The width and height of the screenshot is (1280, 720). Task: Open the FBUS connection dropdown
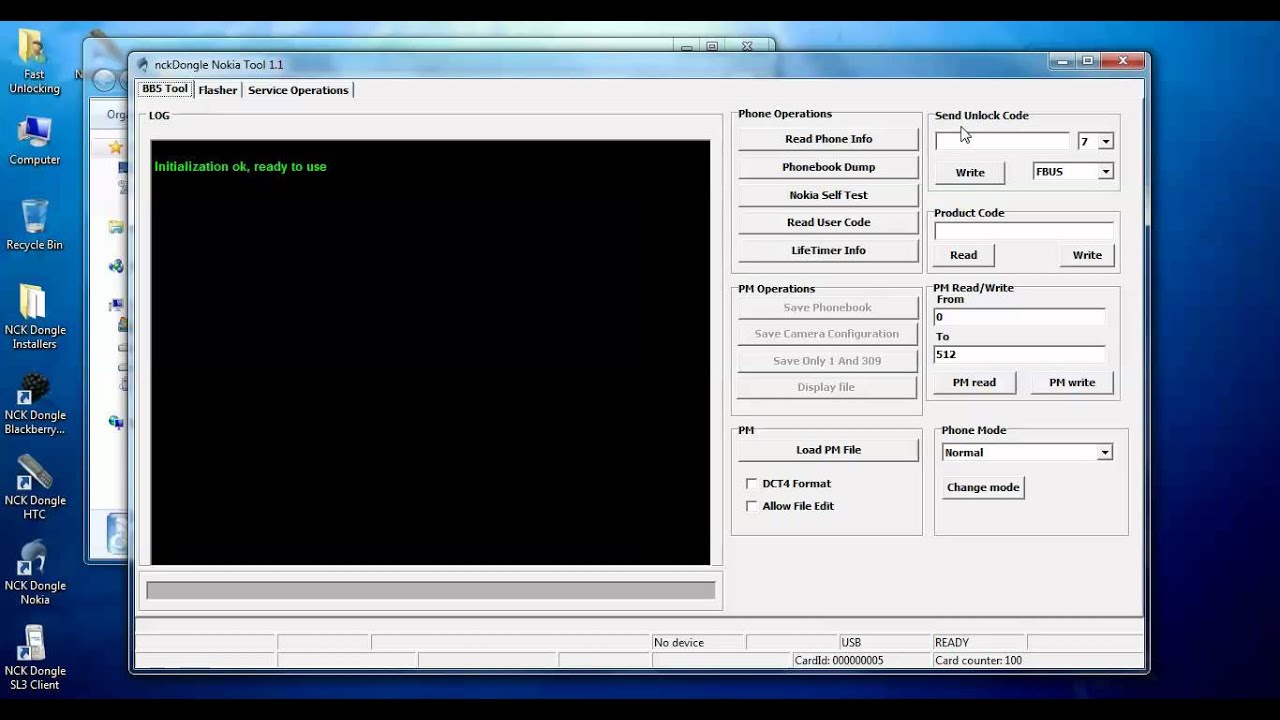[x=1106, y=172]
